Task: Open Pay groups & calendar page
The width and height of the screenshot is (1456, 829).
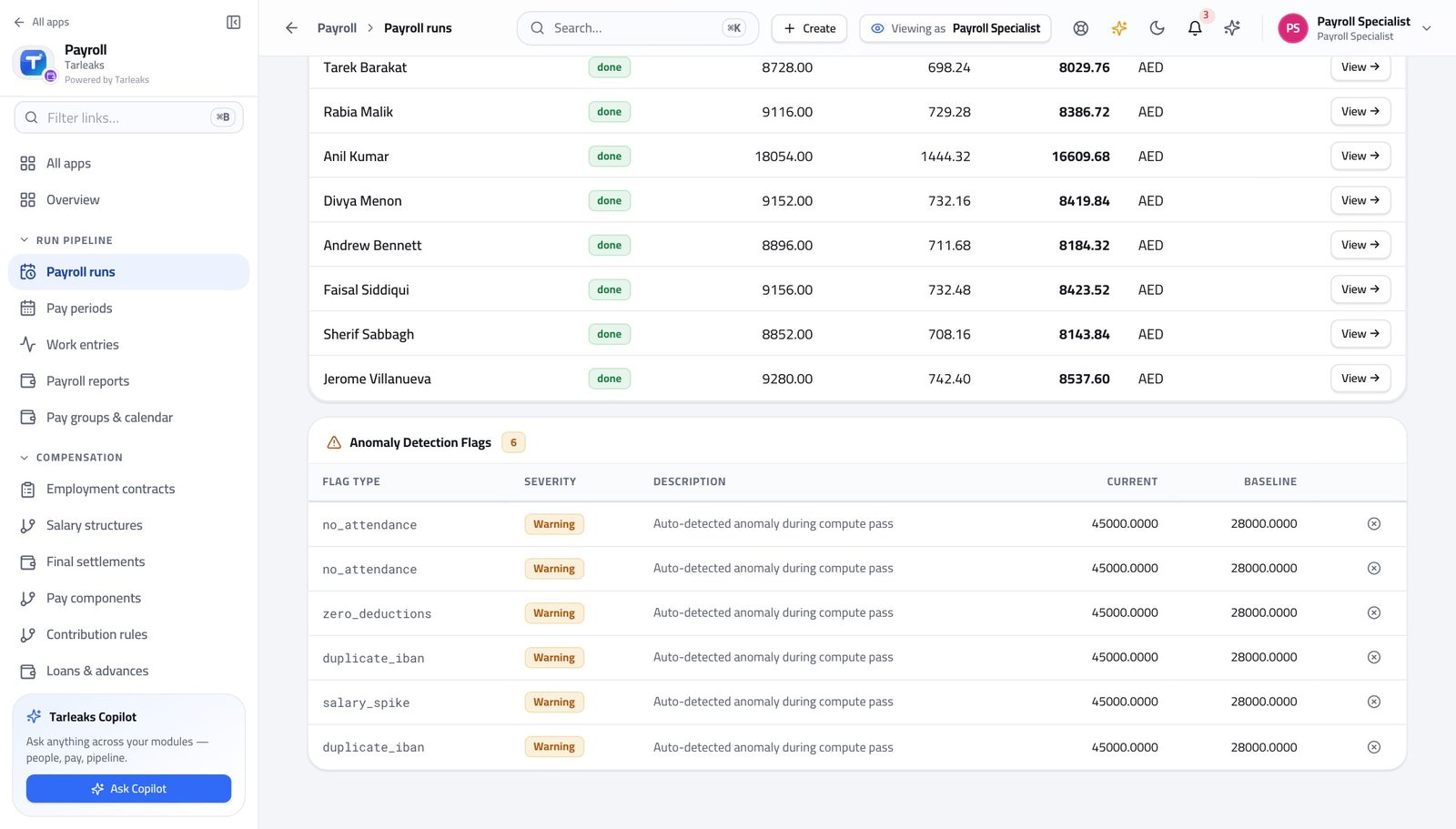Action: [128, 418]
